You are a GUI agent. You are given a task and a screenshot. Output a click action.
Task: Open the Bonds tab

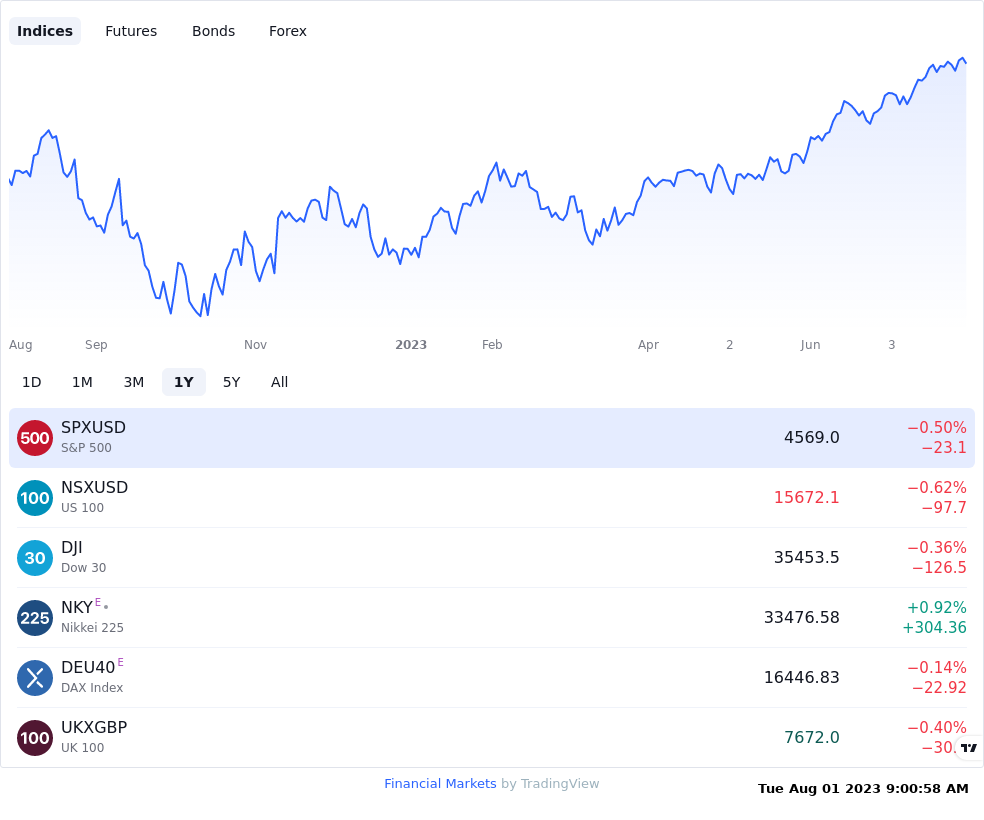coord(213,31)
